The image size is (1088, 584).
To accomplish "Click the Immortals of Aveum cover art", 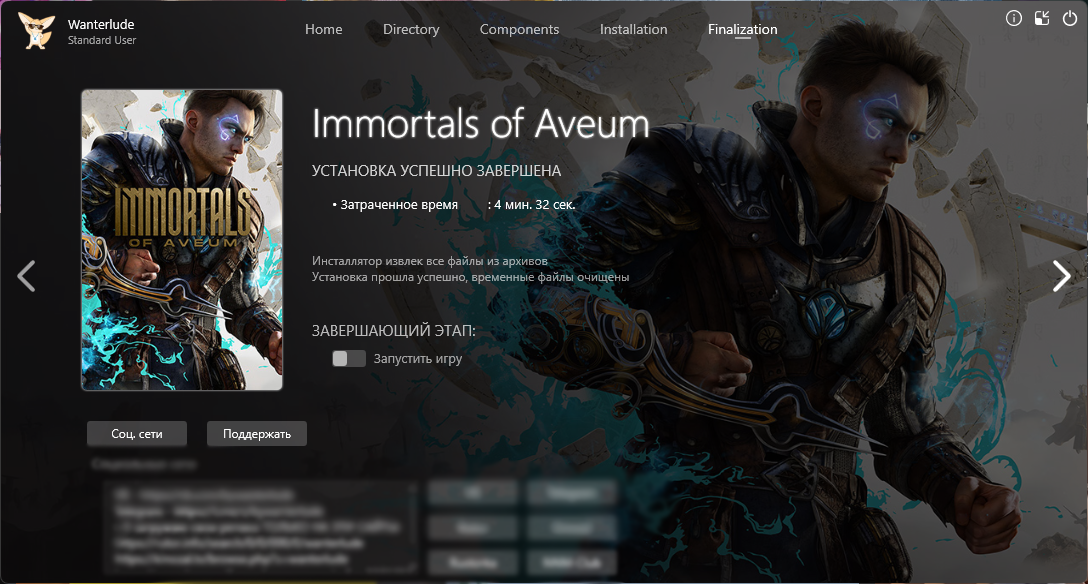I will (x=182, y=240).
